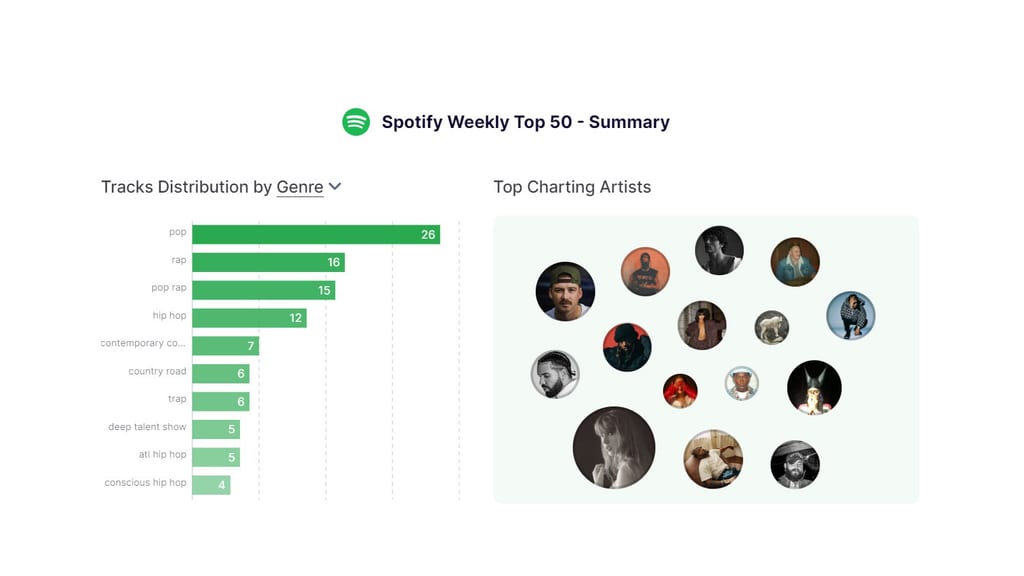Click the "pop" bar showing 26 tracks
1024x576 pixels.
click(310, 234)
